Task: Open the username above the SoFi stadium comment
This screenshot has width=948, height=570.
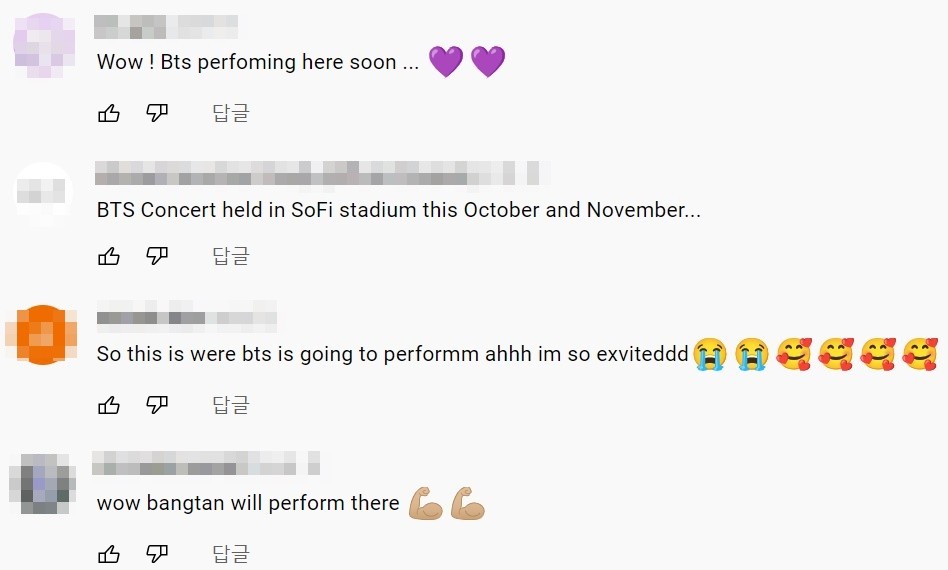Action: coord(322,173)
